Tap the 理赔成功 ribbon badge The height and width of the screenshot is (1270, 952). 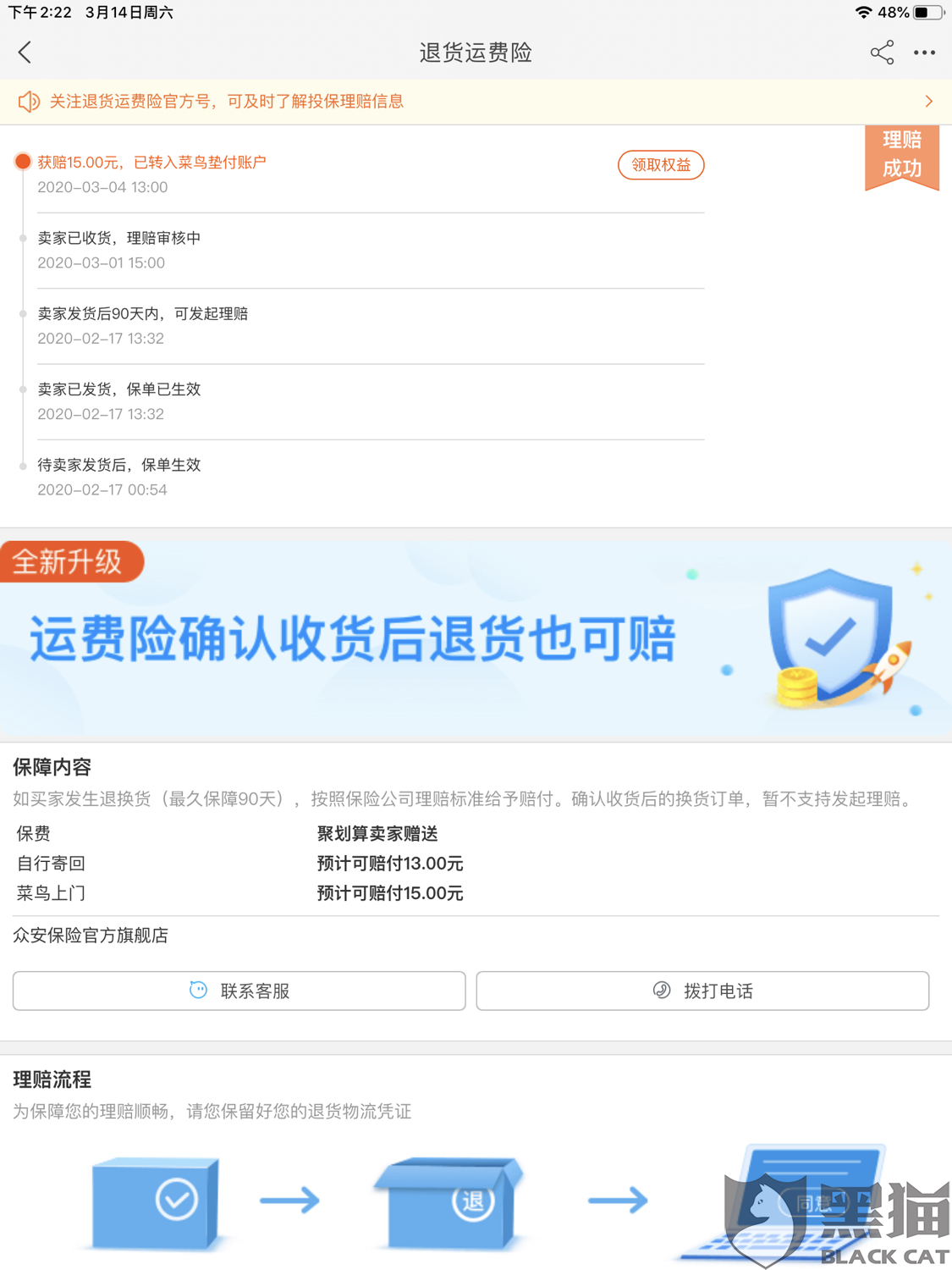[x=902, y=157]
